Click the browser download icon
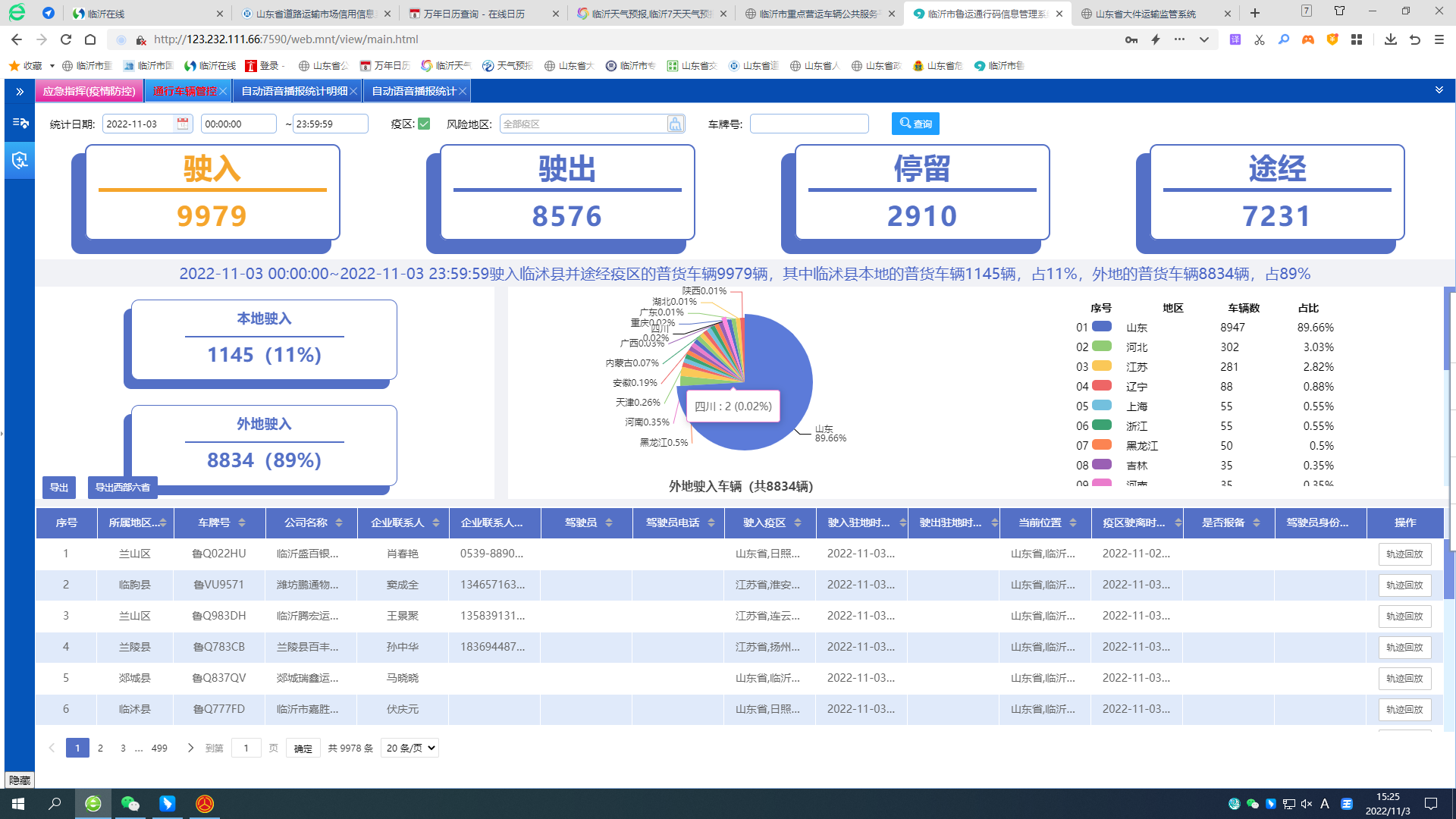Image resolution: width=1456 pixels, height=819 pixels. click(x=1390, y=39)
